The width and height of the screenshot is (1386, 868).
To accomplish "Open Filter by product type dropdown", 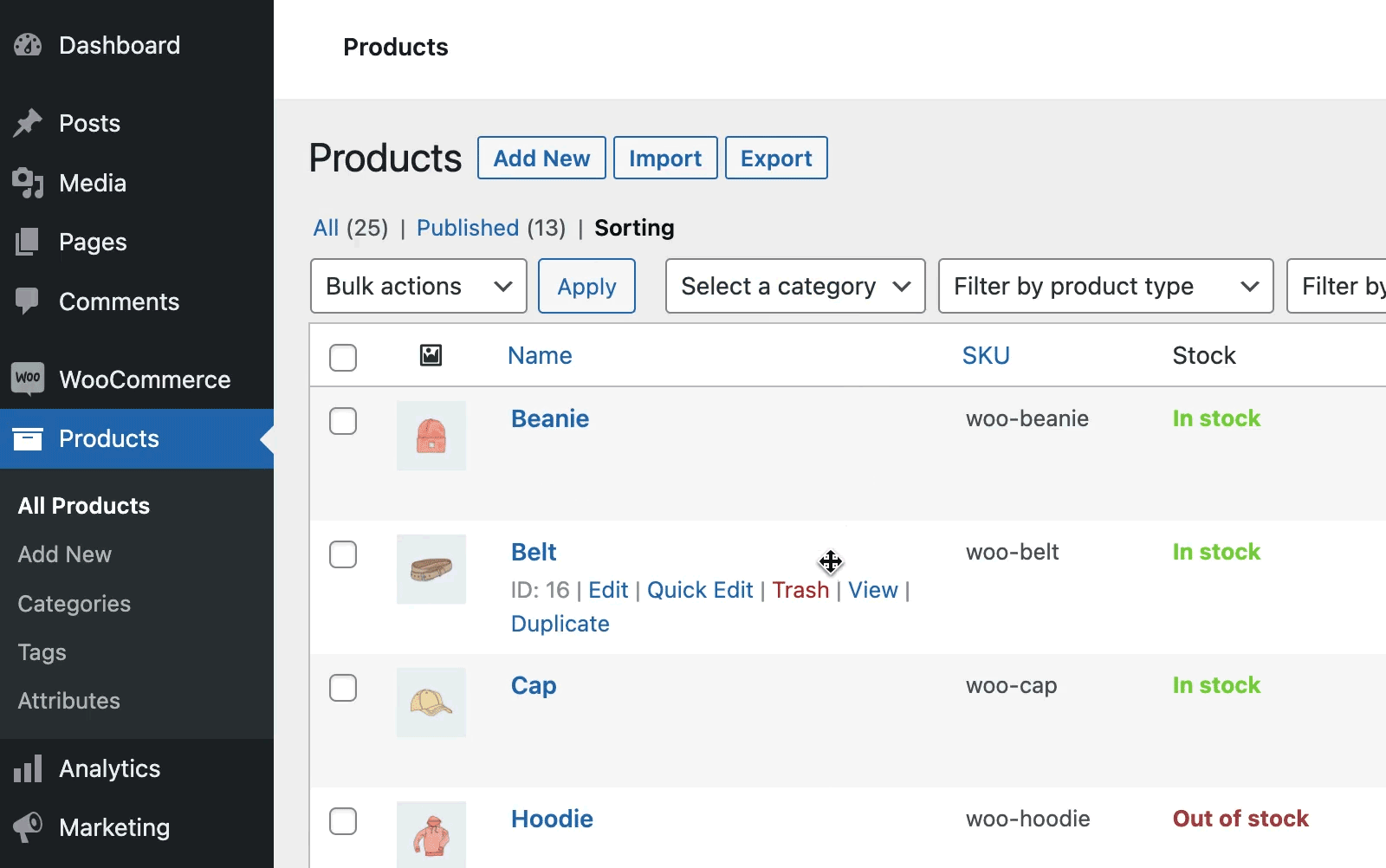I will 1105,286.
